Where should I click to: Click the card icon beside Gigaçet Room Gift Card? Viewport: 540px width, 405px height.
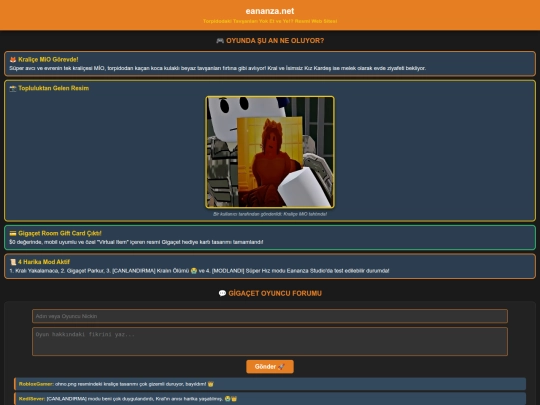[x=13, y=233]
